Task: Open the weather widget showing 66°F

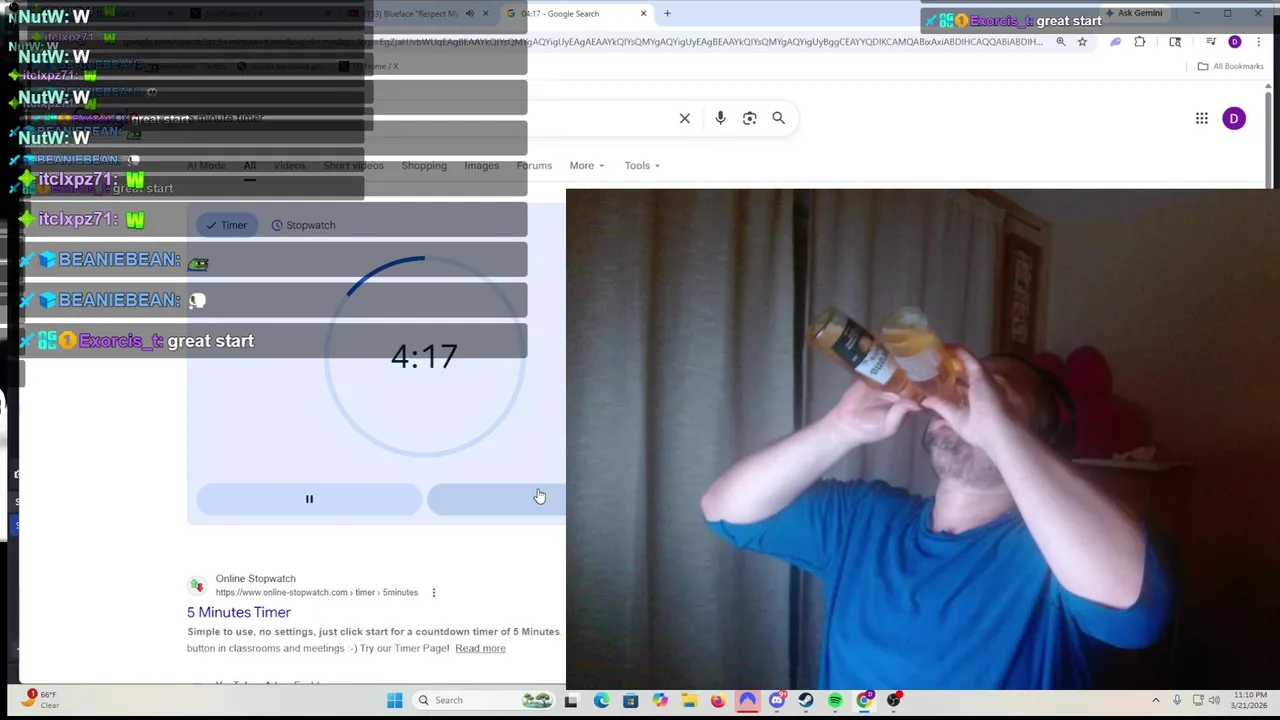Action: (x=42, y=699)
